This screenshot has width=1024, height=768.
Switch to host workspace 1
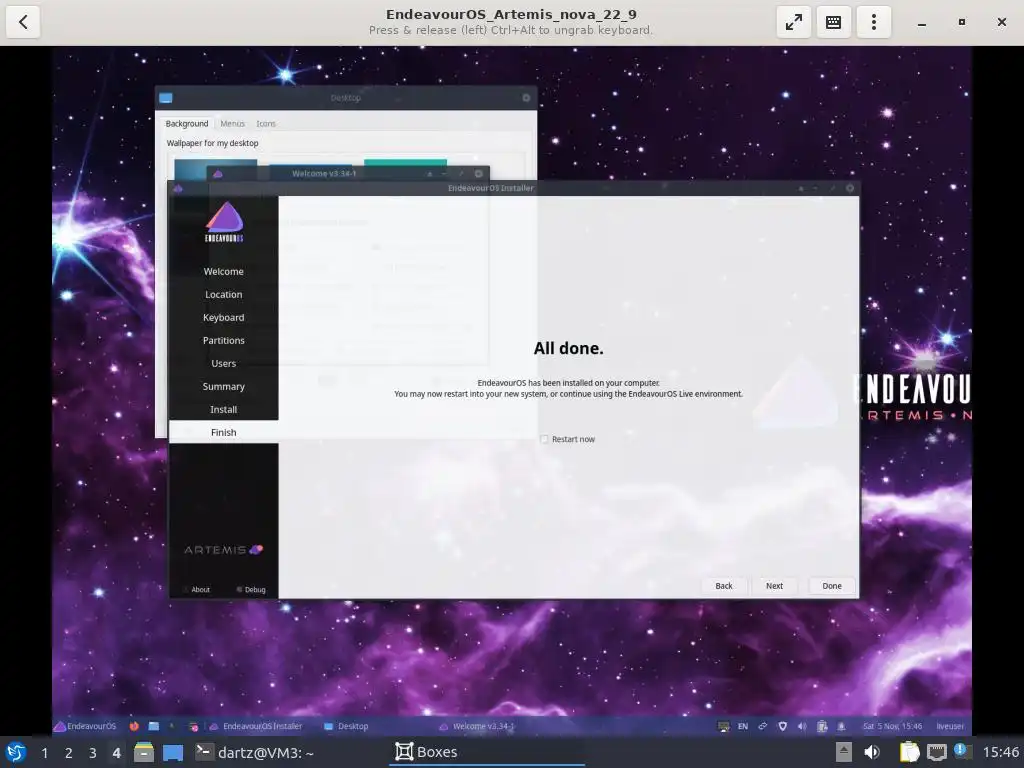(44, 753)
